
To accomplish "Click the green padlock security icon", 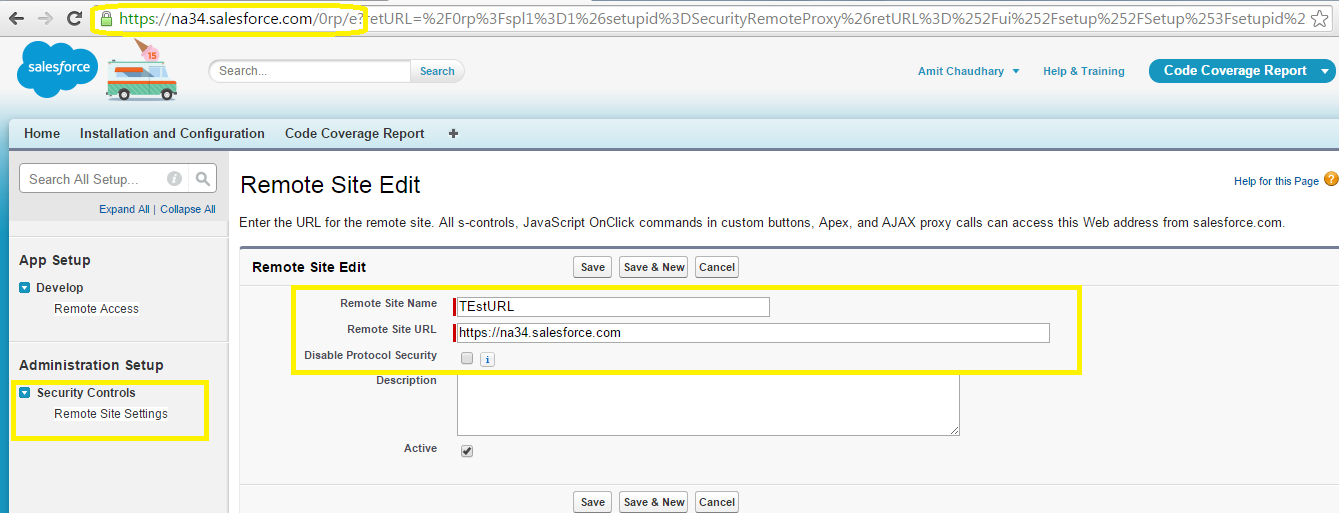I will (106, 18).
